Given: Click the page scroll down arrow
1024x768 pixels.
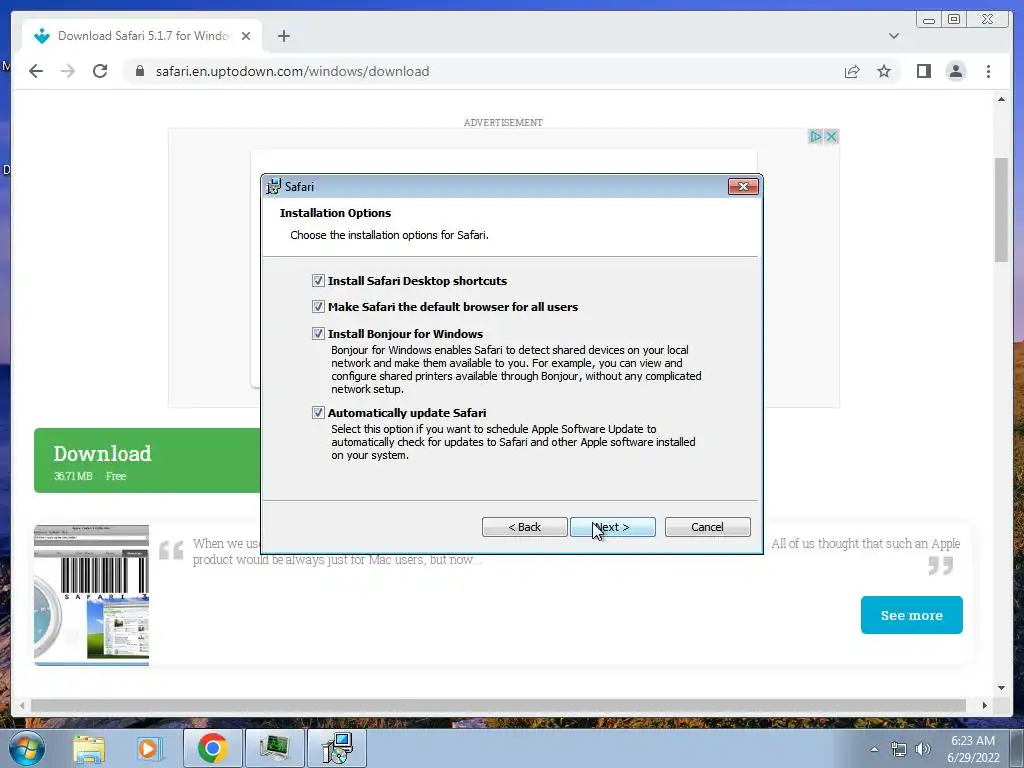Looking at the screenshot, I should (x=1001, y=688).
